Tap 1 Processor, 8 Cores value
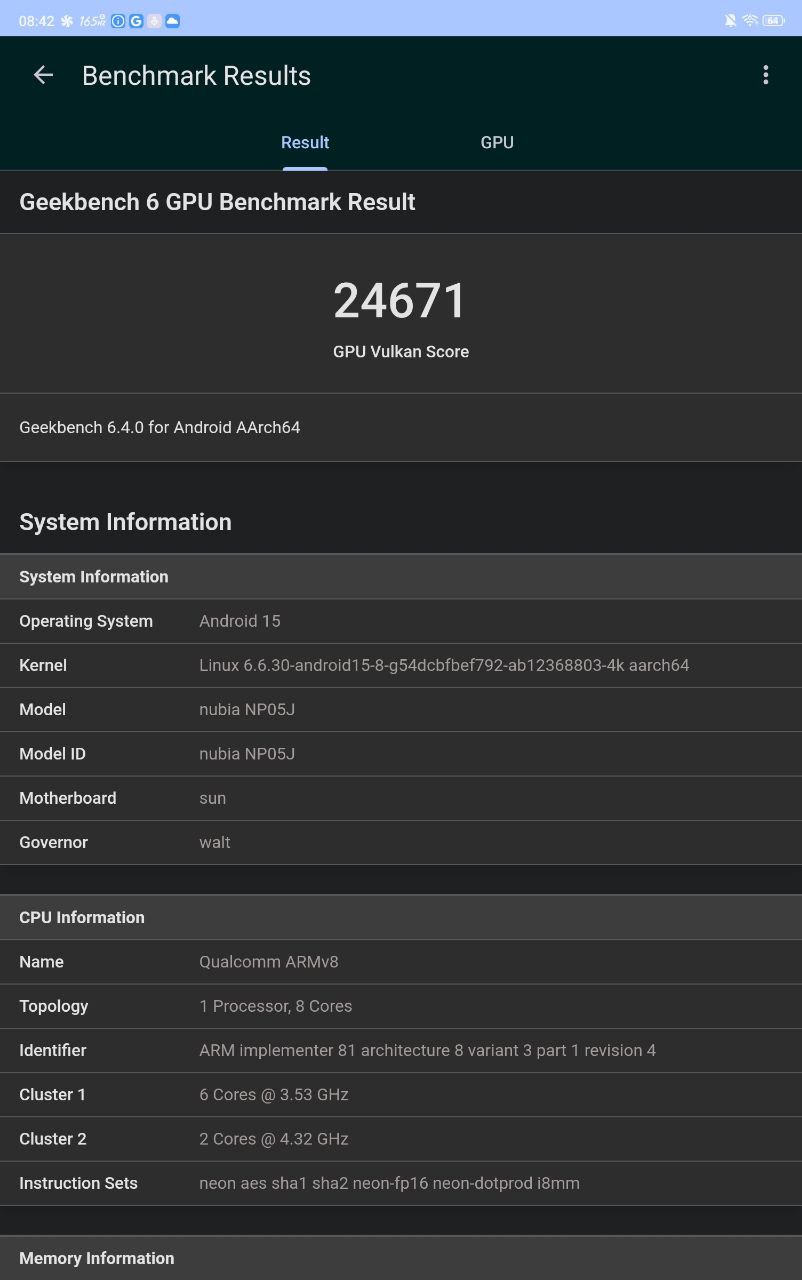Screen dimensions: 802x1280 tap(276, 1006)
